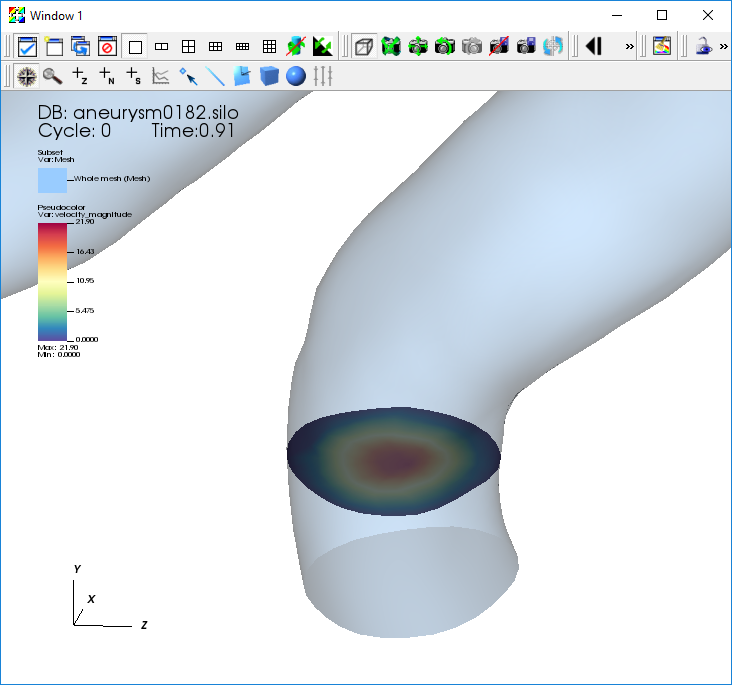The height and width of the screenshot is (685, 732).
Task: Click the Max: 21.90 legend value
Action: 58,347
